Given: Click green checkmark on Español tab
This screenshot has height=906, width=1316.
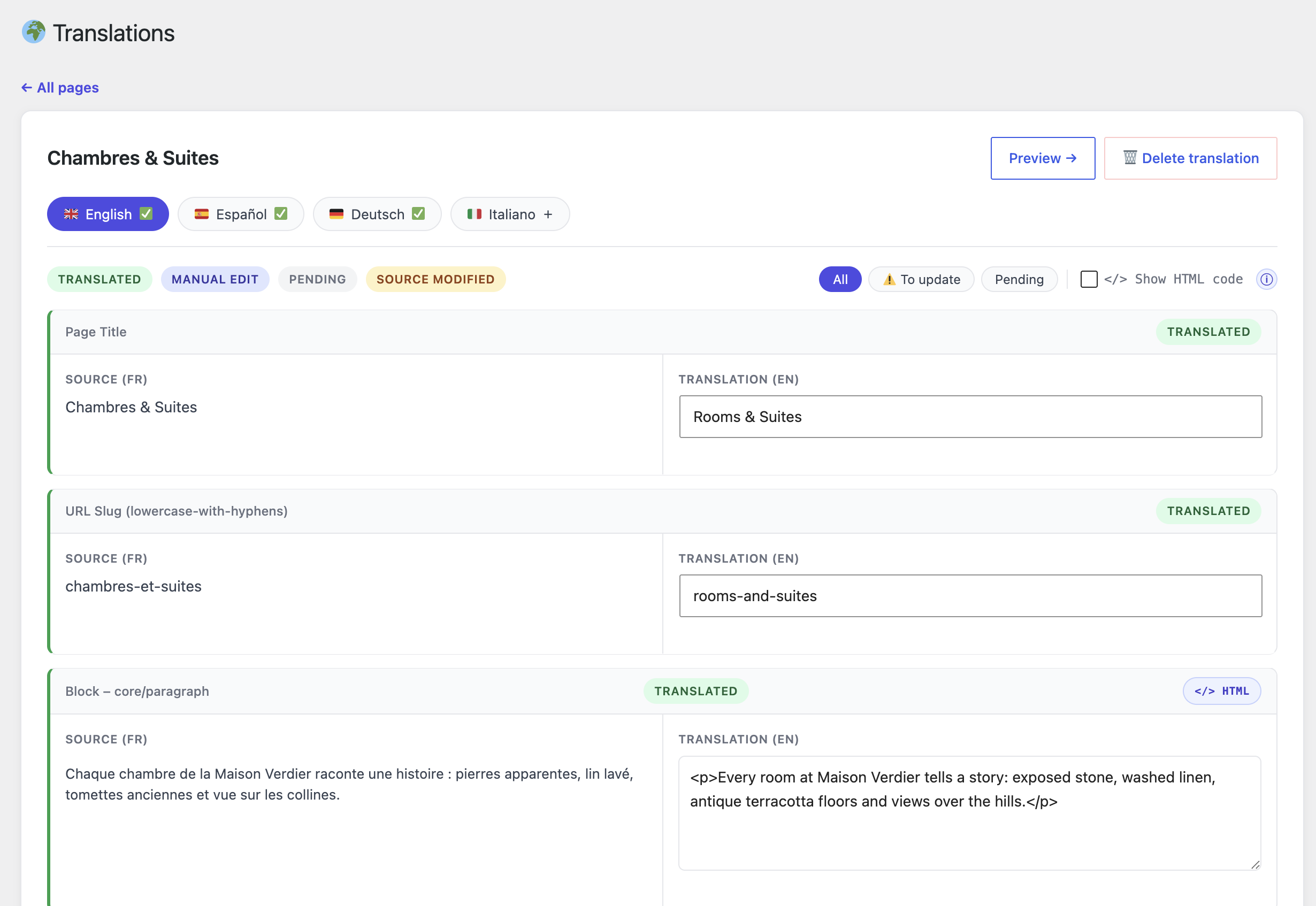Looking at the screenshot, I should coord(280,213).
